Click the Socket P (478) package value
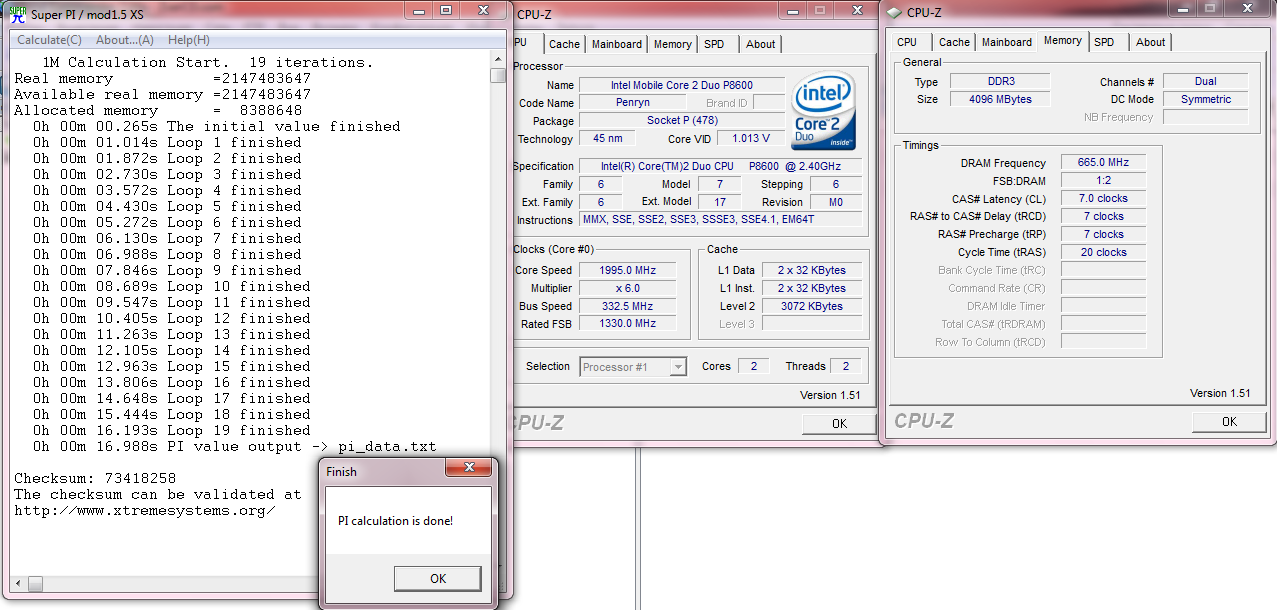1277x610 pixels. [682, 121]
